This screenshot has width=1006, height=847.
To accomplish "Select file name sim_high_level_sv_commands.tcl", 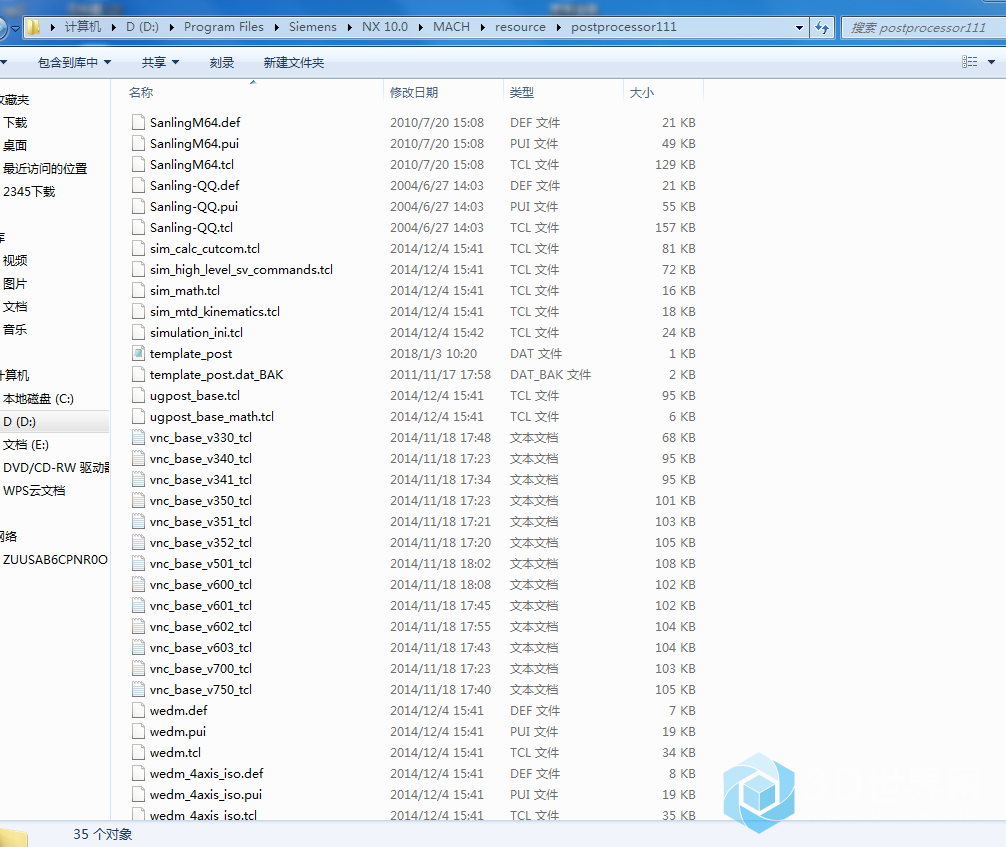I will click(241, 270).
